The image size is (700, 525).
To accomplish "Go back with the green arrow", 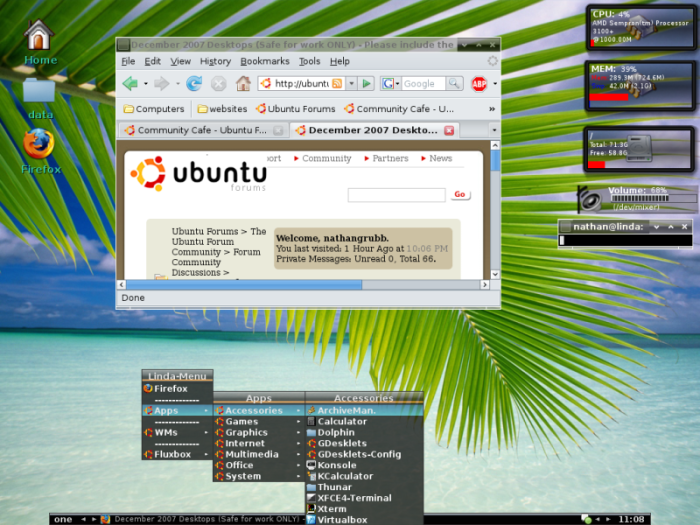I will [130, 83].
